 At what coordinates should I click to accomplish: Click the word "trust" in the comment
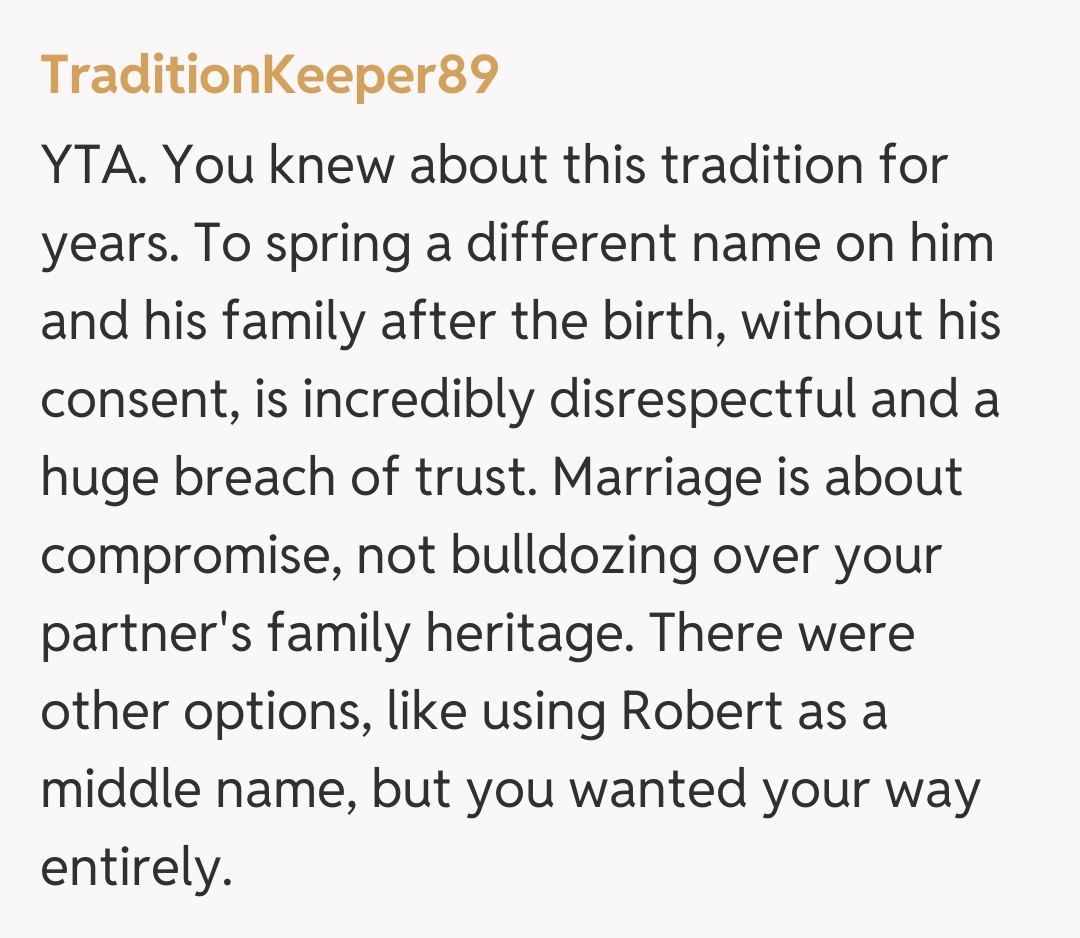(475, 478)
